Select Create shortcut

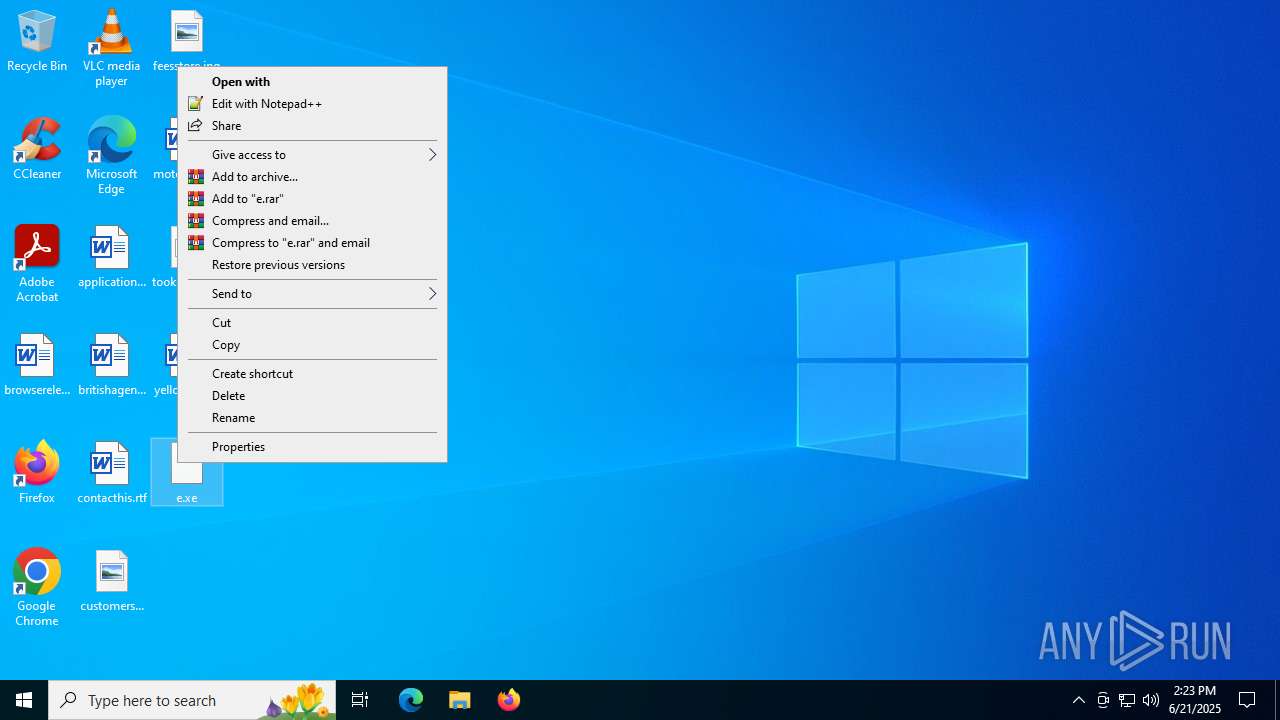[x=312, y=374]
